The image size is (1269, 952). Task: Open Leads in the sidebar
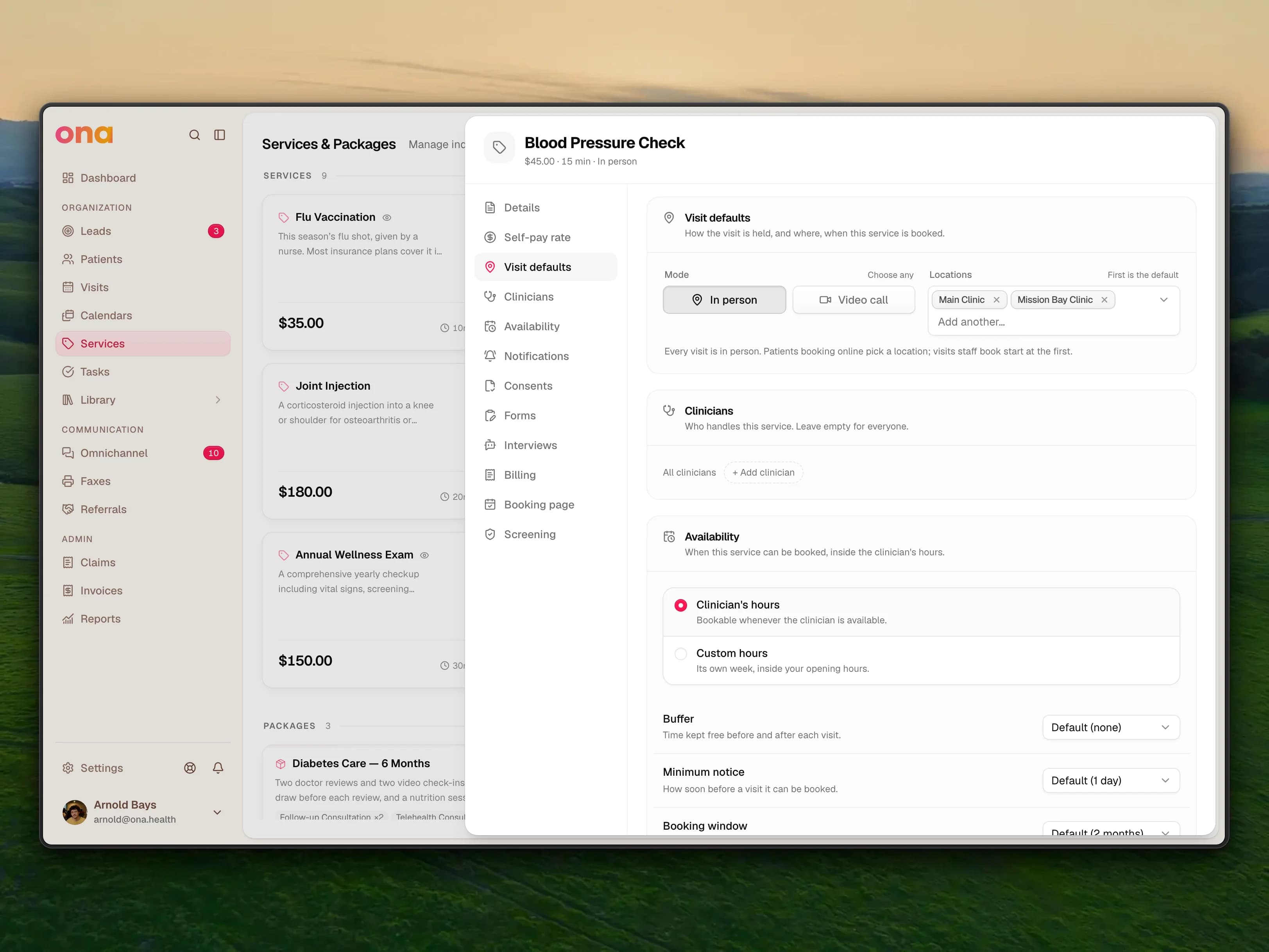(143, 231)
